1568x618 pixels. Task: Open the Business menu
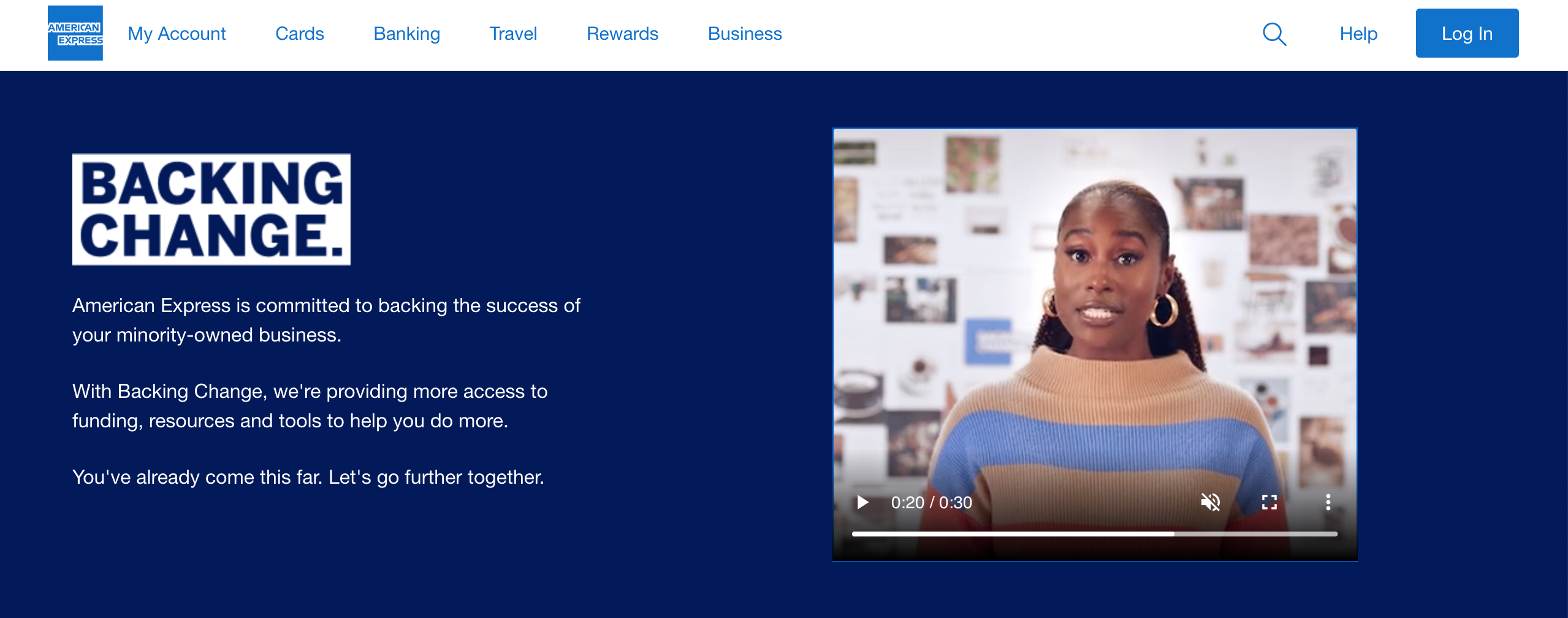745,34
